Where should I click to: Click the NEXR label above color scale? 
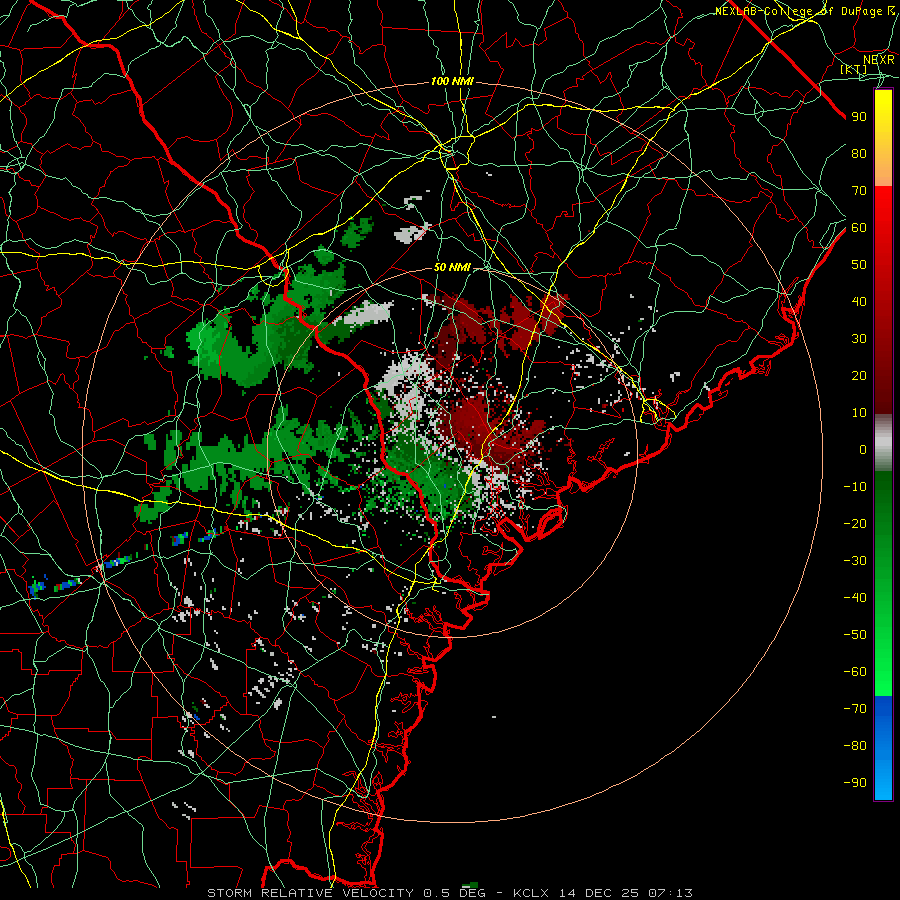[878, 60]
